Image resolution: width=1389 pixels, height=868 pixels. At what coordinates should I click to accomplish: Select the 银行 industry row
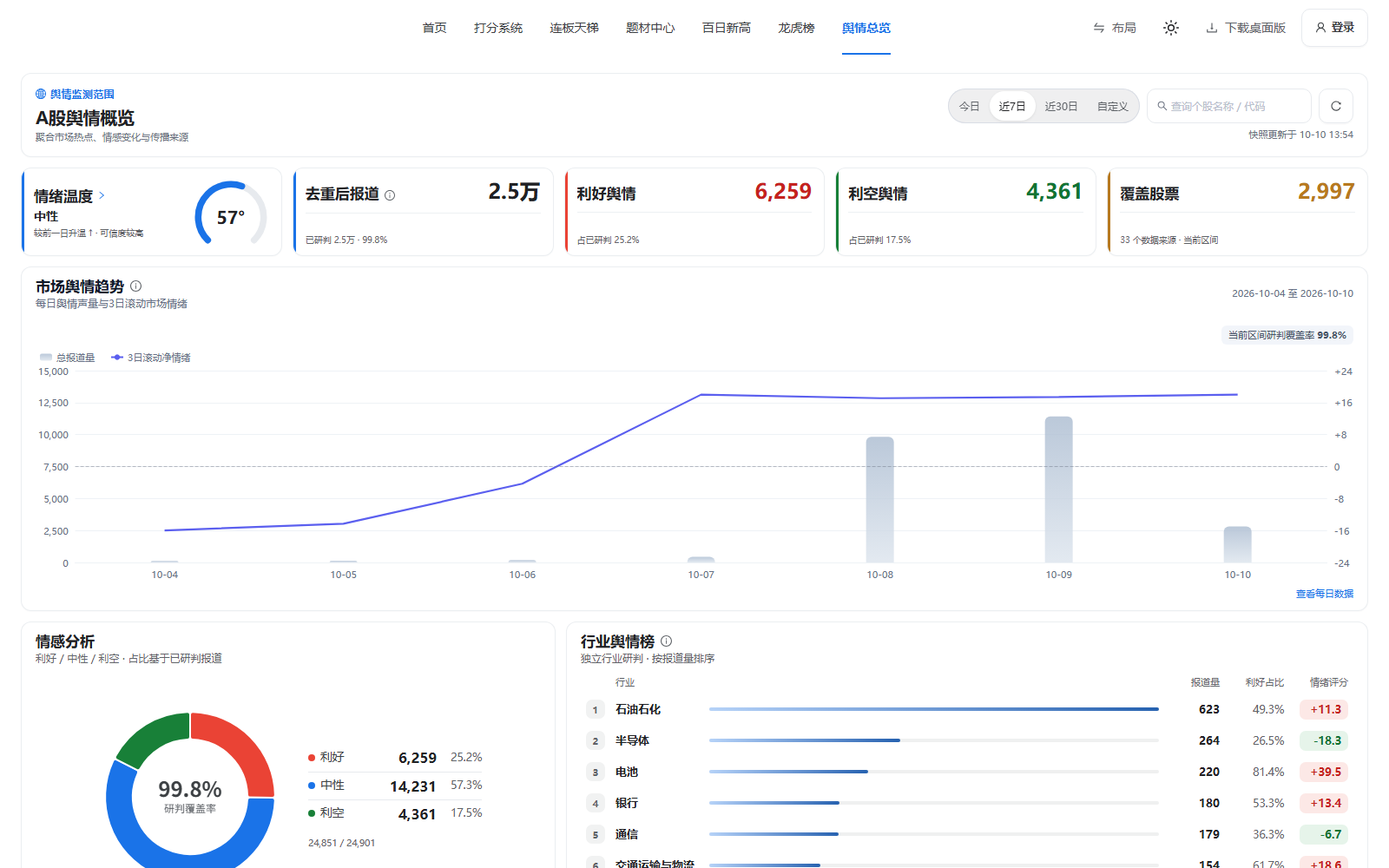click(x=966, y=803)
